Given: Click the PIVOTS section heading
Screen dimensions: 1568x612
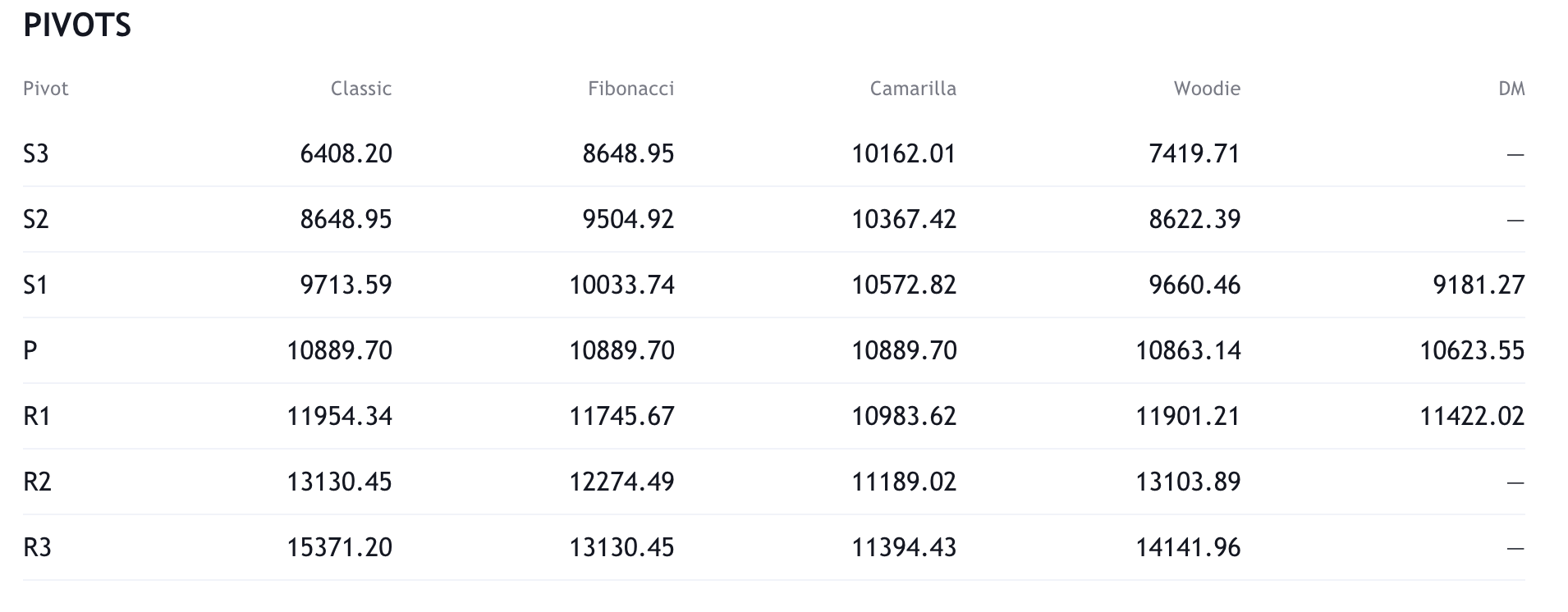Looking at the screenshot, I should [x=77, y=26].
